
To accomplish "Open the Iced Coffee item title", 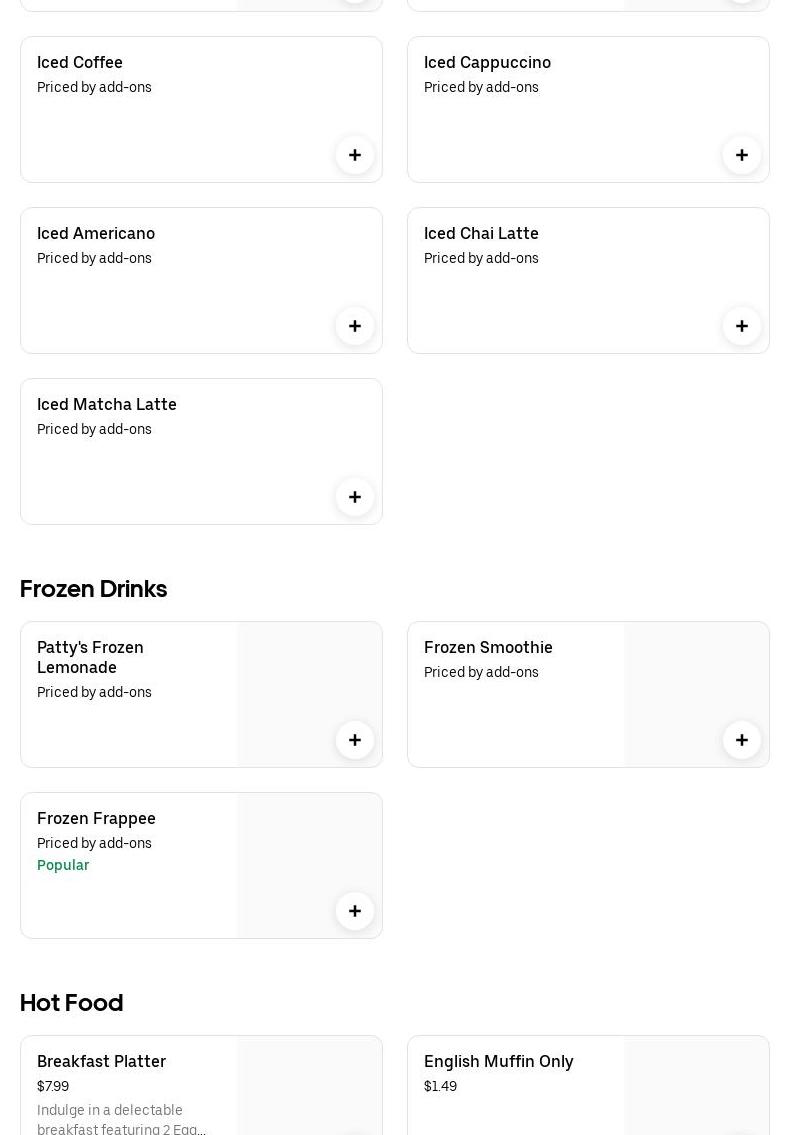I will [80, 62].
